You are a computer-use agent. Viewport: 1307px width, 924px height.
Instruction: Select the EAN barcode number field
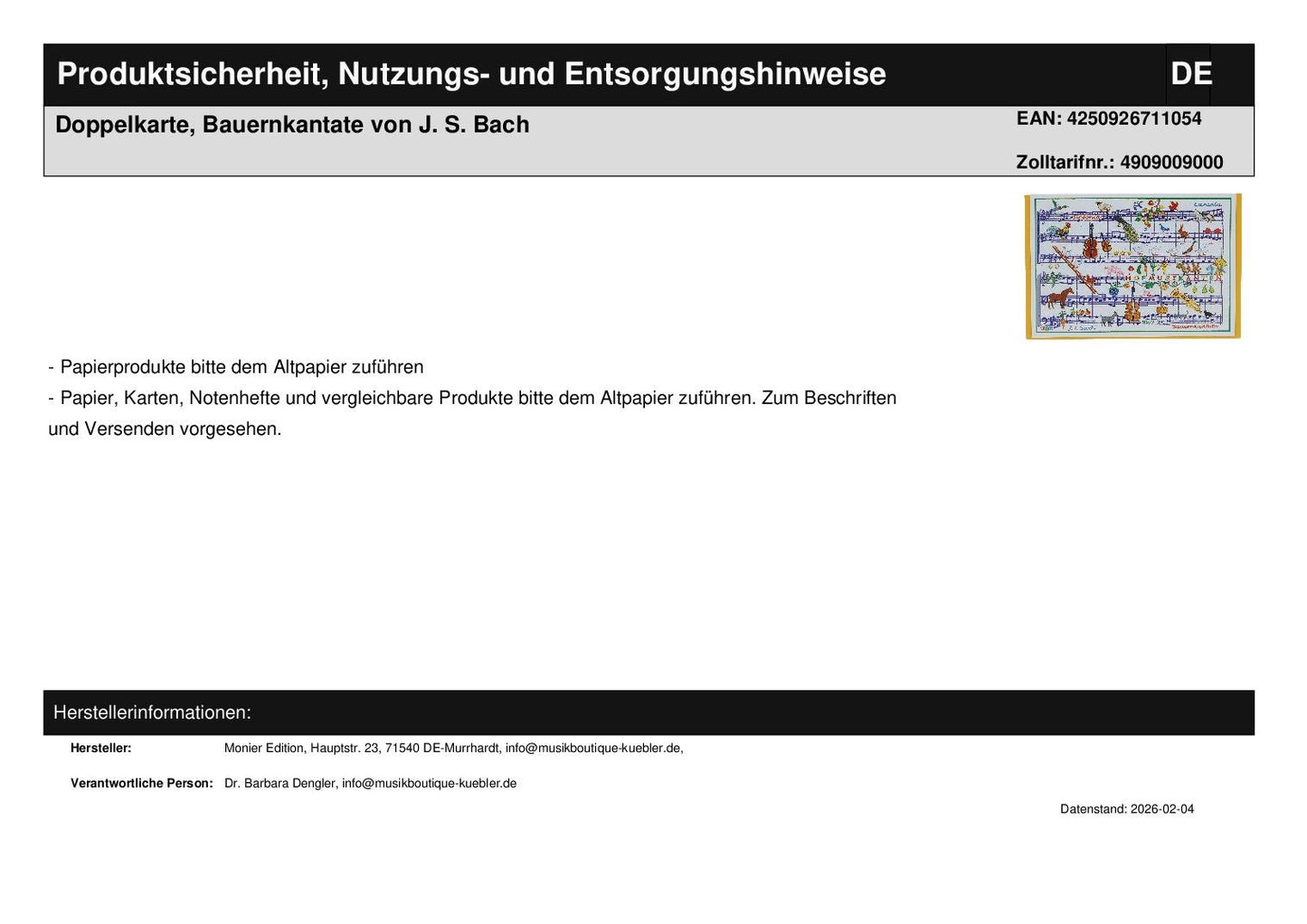pyautogui.click(x=1109, y=118)
